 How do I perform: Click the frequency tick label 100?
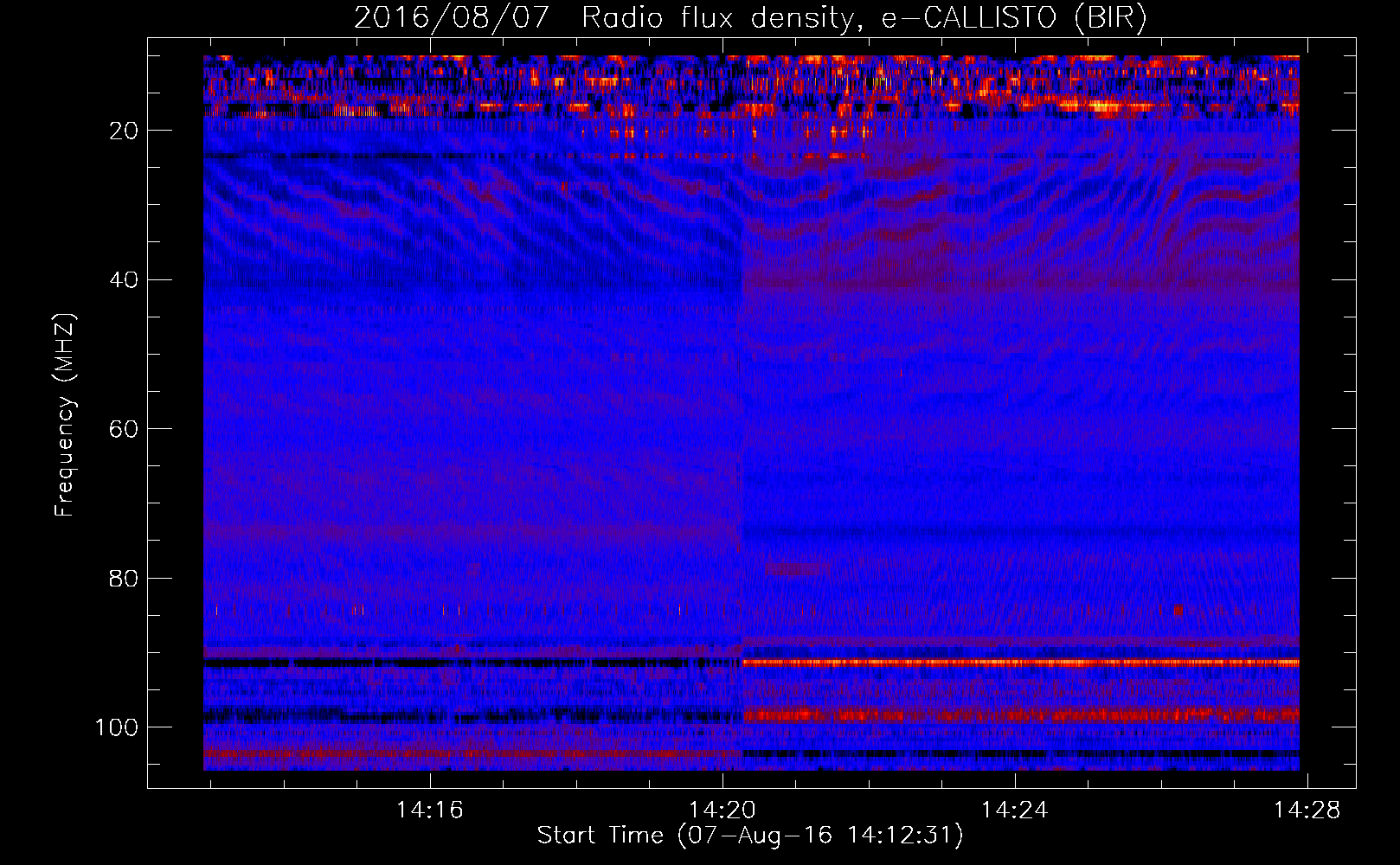click(x=117, y=727)
